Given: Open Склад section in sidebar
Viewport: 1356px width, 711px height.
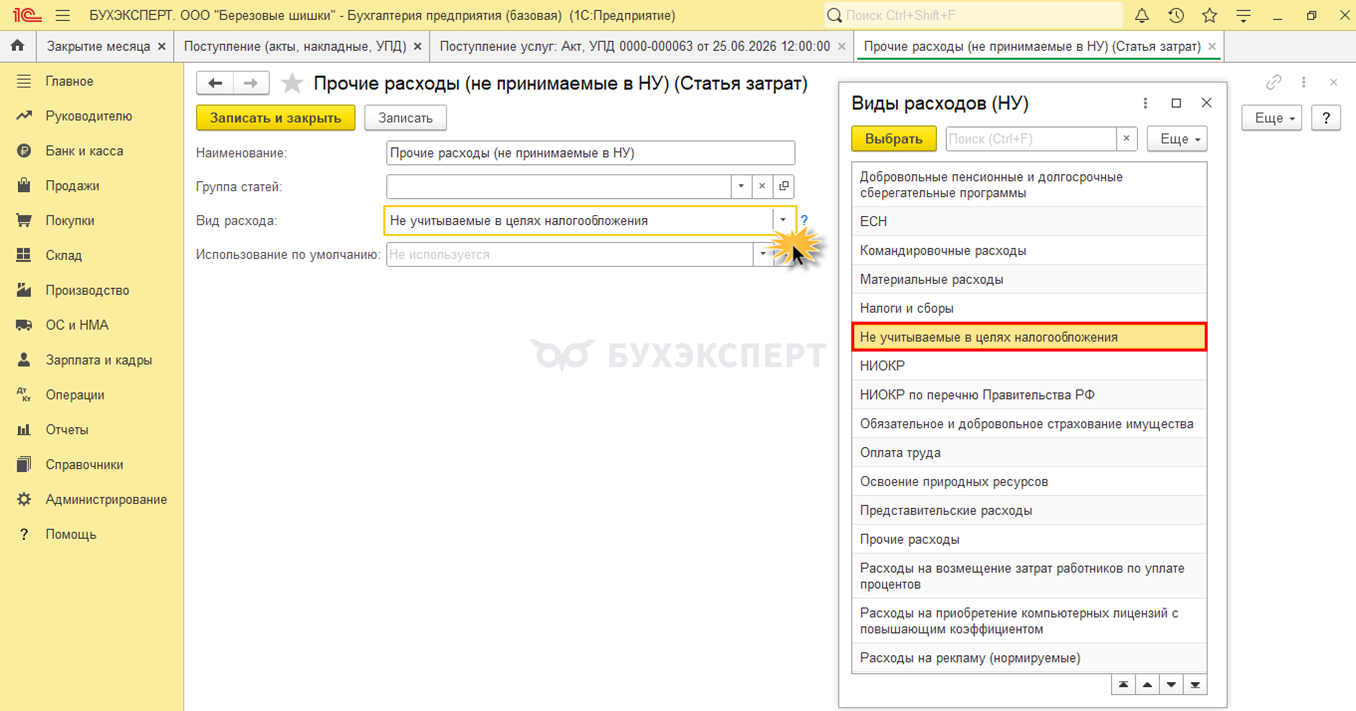Looking at the screenshot, I should pyautogui.click(x=92, y=256).
